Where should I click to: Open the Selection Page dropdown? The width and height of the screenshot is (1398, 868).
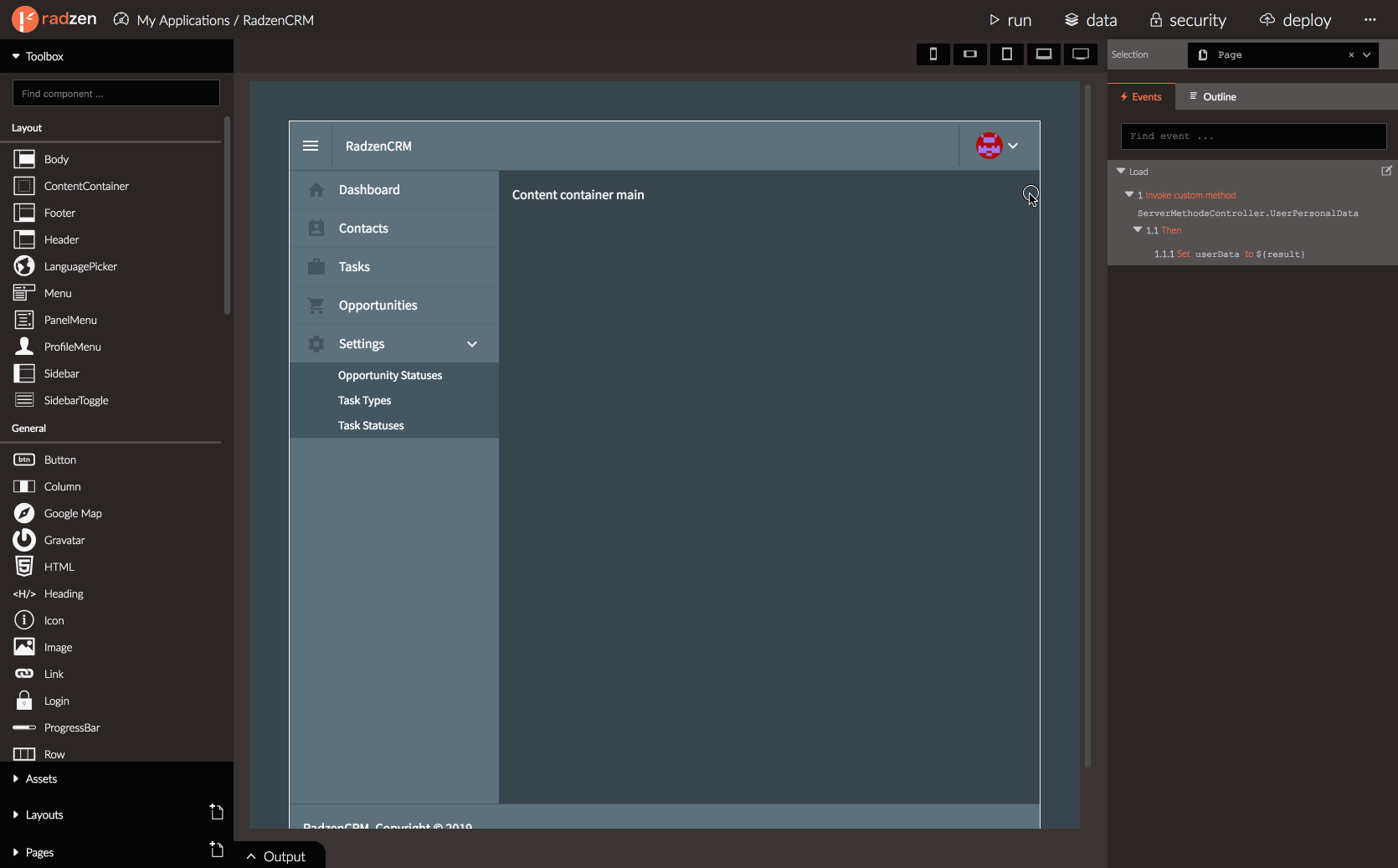point(1366,54)
